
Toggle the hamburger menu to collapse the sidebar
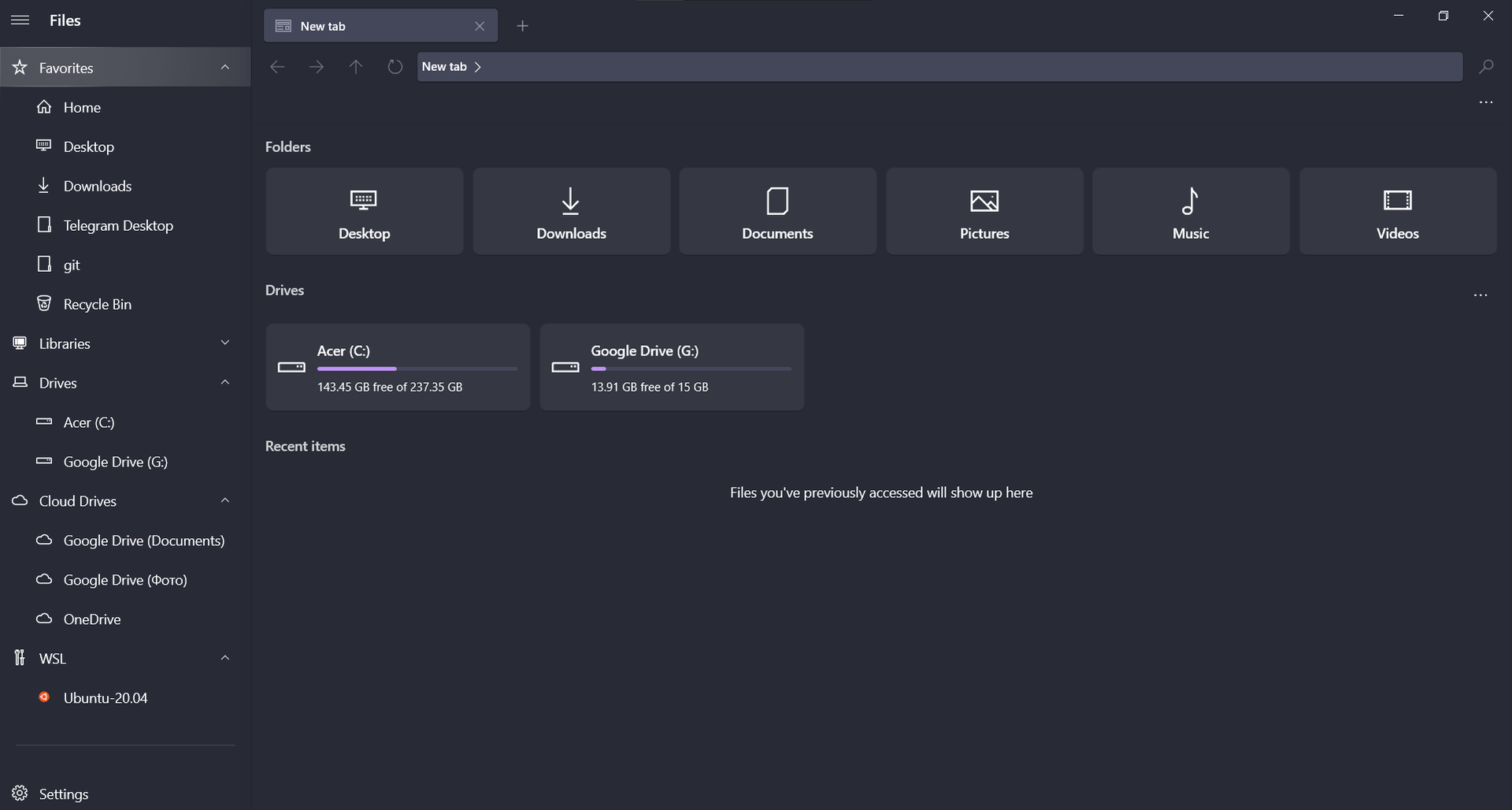(20, 20)
